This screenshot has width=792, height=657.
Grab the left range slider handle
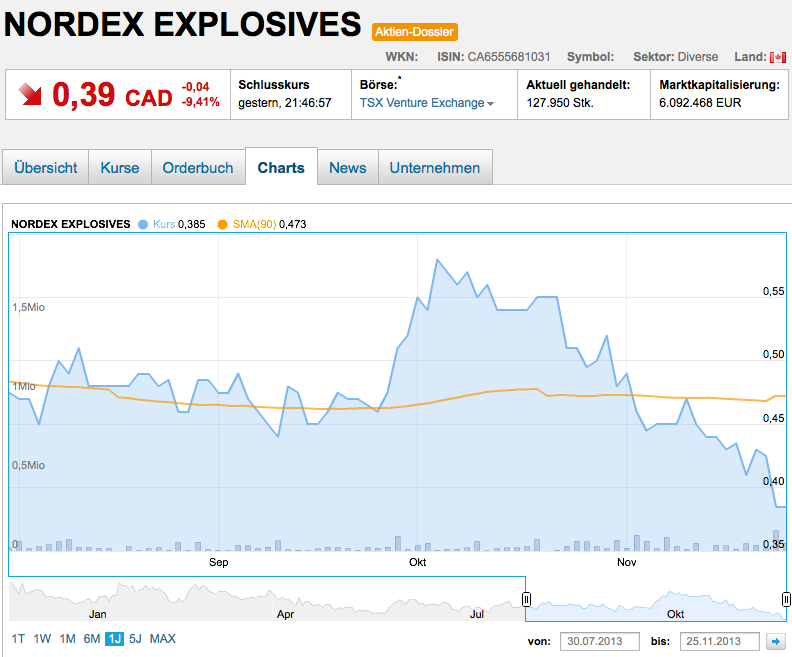click(x=526, y=599)
